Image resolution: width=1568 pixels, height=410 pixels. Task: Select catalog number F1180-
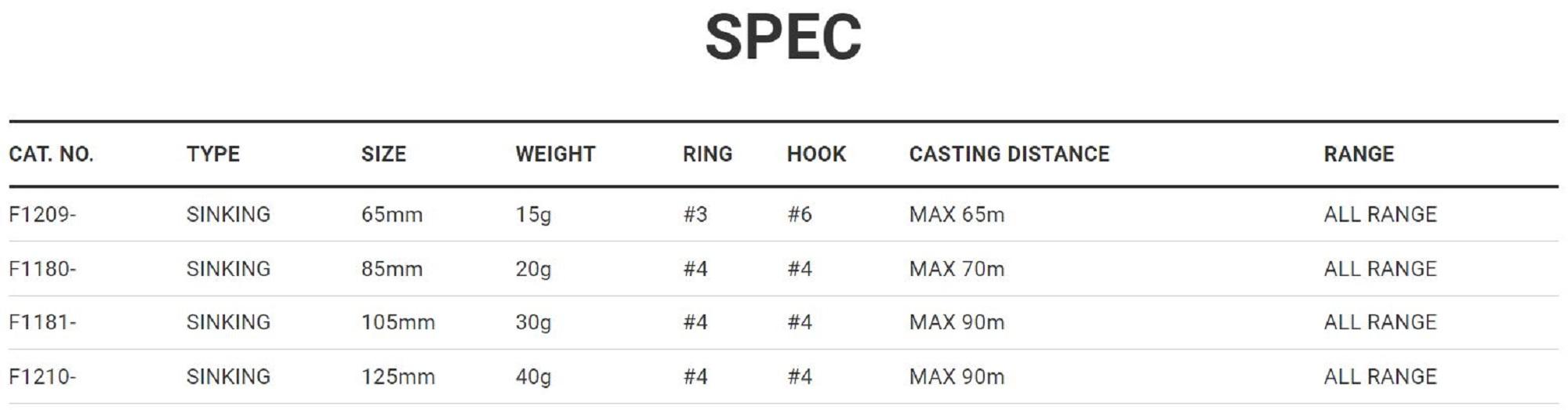click(x=42, y=269)
